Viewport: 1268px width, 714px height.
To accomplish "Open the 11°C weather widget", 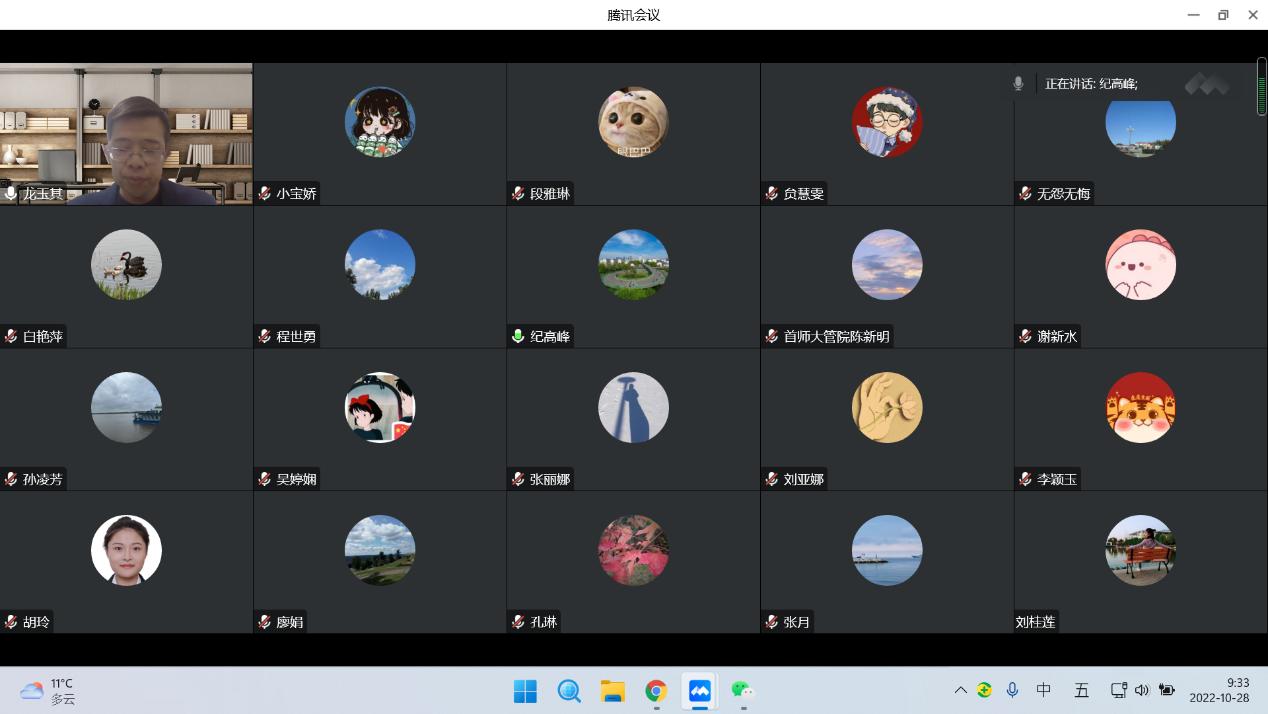I will (x=48, y=691).
